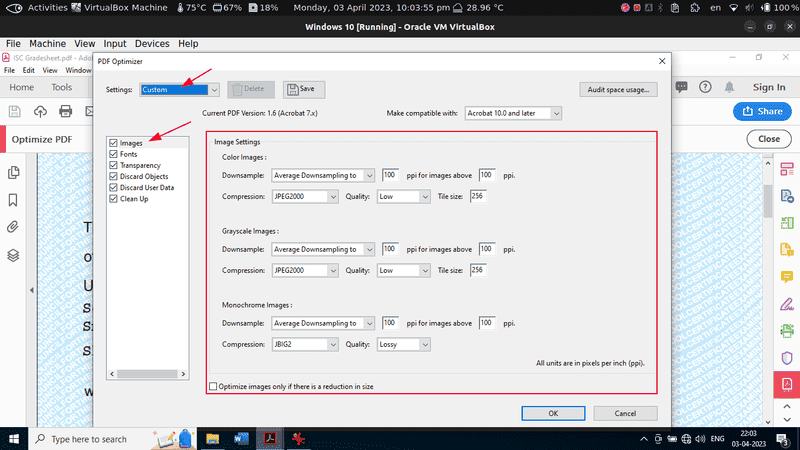Click the document vertical scrollbar thumb
800x450 pixels.
tap(768, 202)
